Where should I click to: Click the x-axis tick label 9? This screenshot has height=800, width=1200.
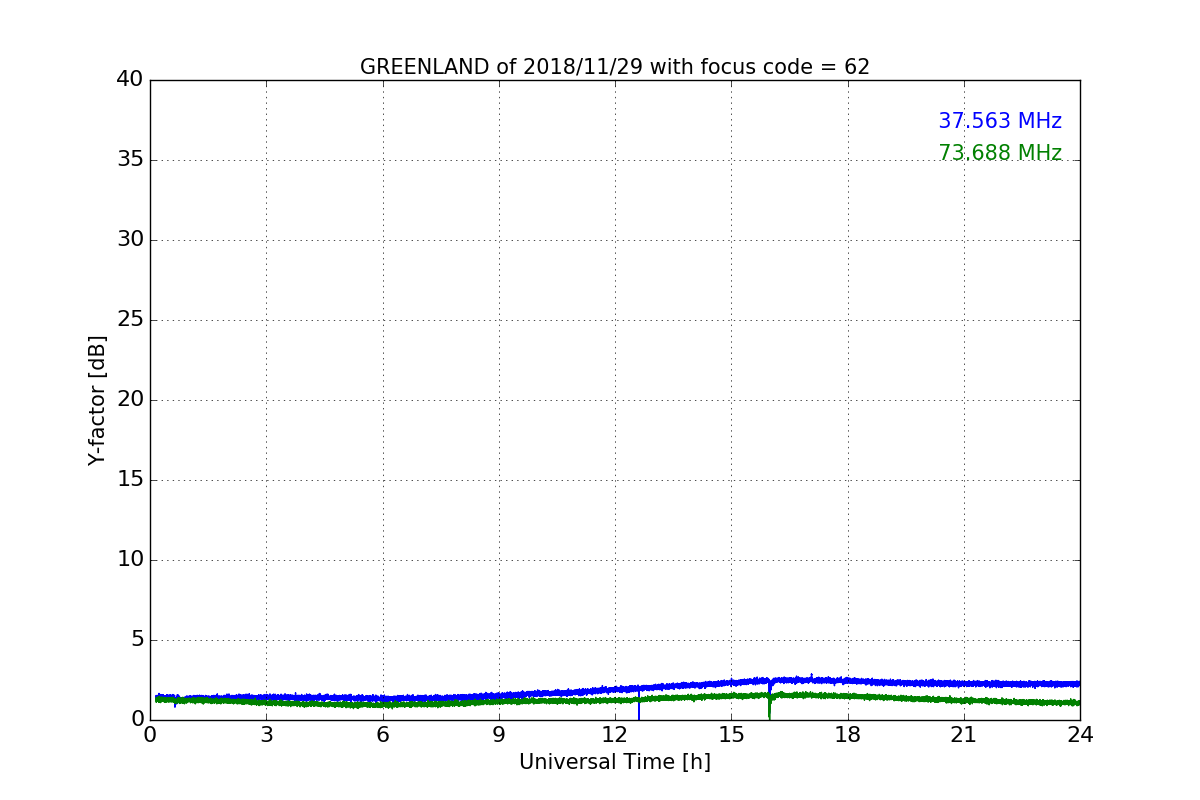tap(499, 735)
